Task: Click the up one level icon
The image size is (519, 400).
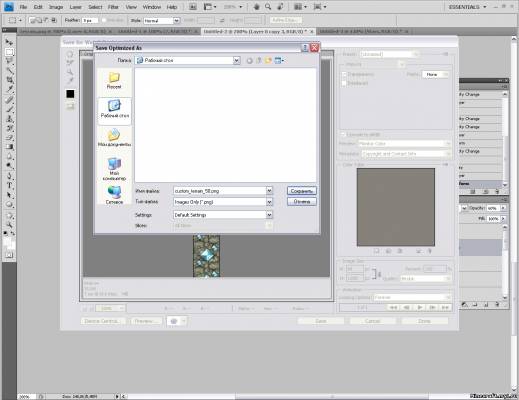Action: (x=259, y=61)
